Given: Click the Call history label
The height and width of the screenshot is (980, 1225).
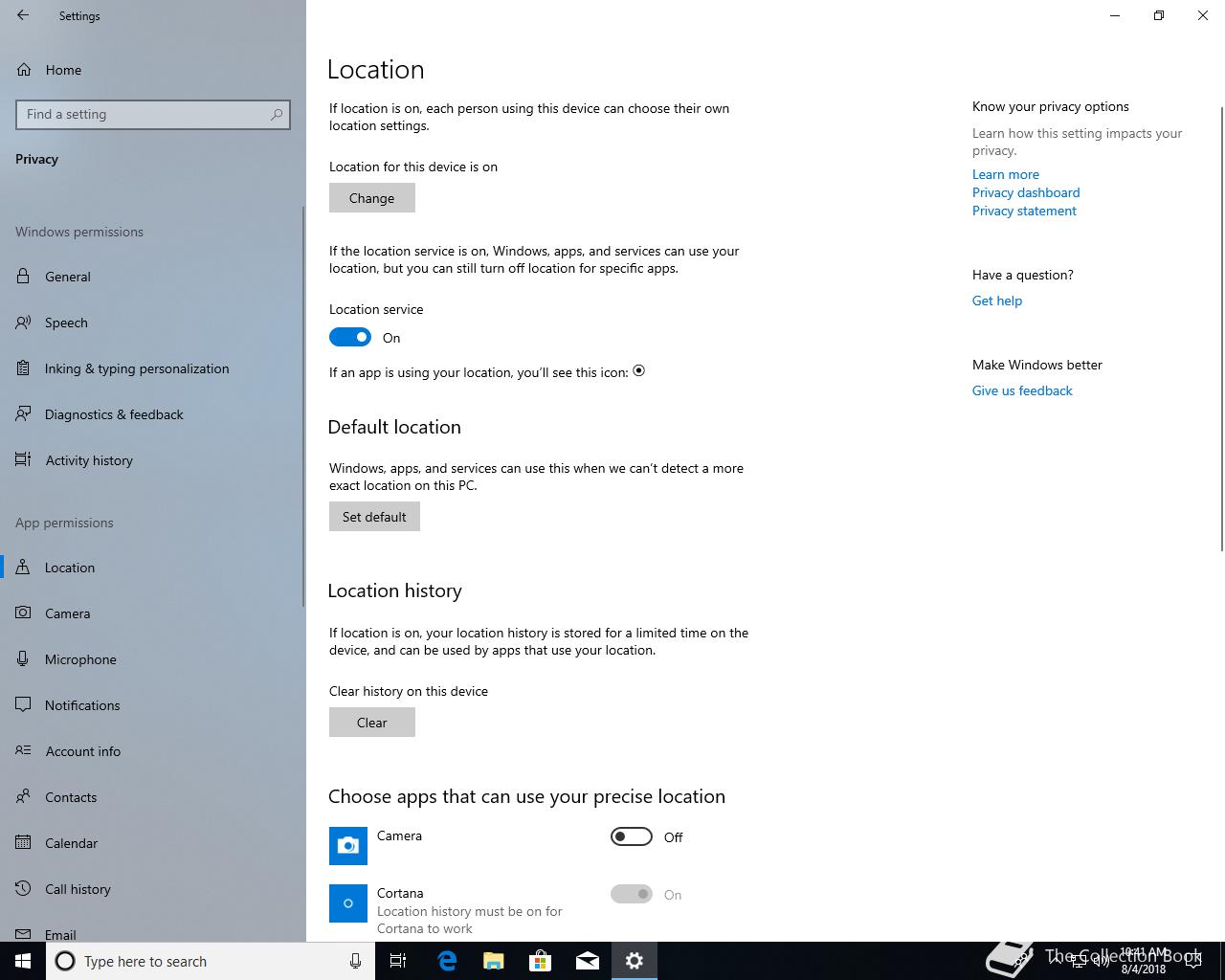Looking at the screenshot, I should 78,889.
